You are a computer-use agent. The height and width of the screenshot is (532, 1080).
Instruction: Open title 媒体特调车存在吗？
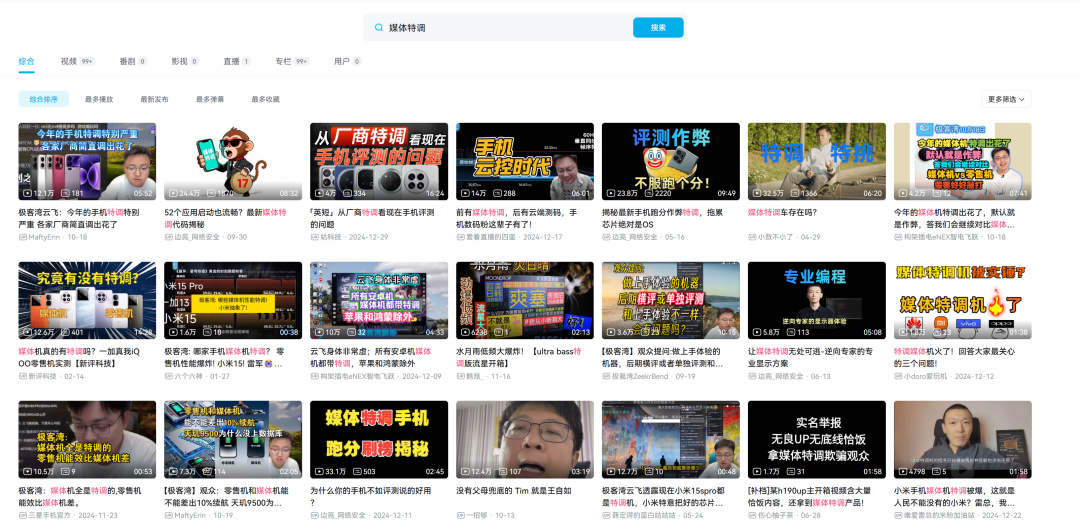click(x=782, y=213)
